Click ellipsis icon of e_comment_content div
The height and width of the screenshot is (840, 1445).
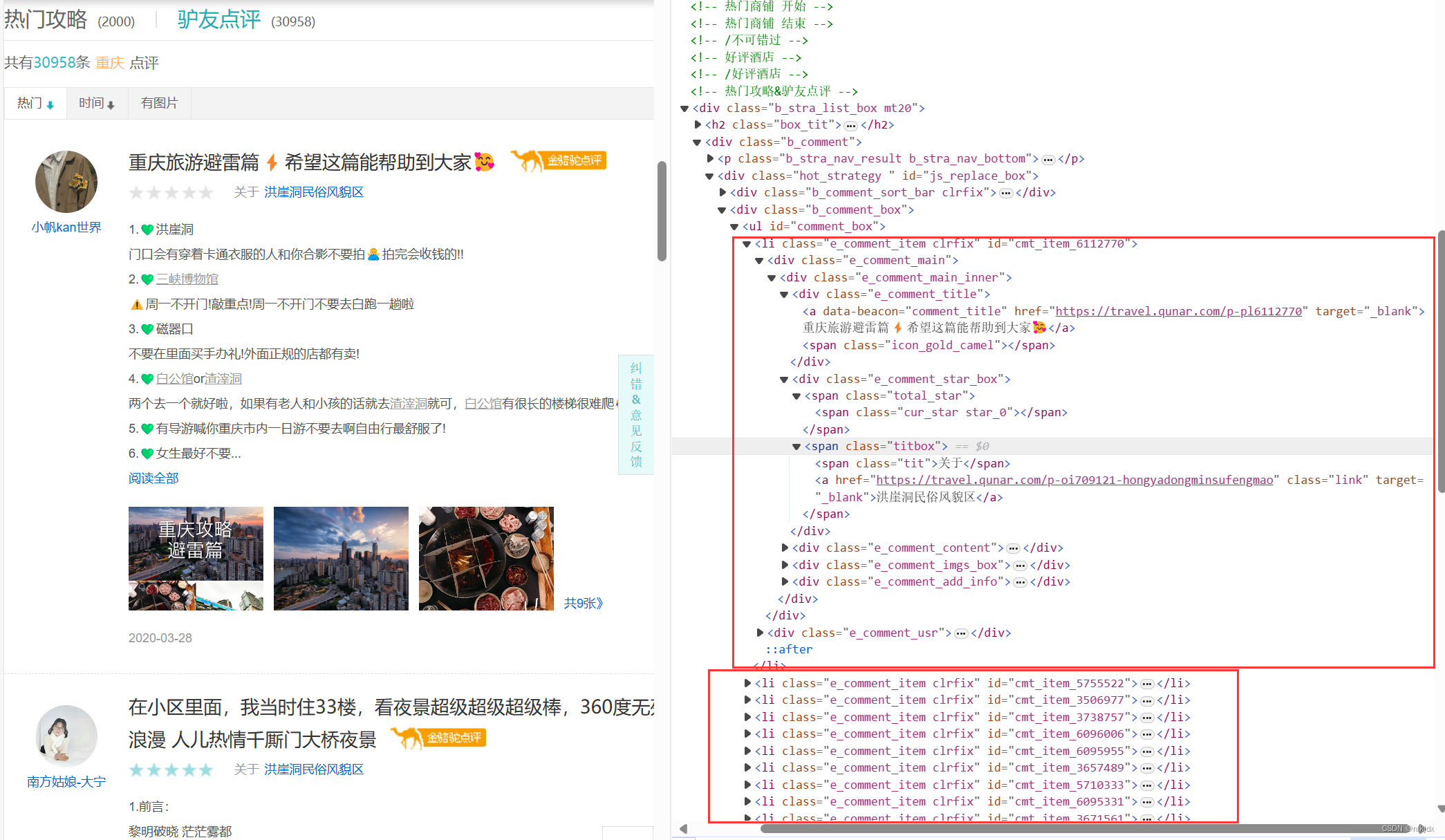click(x=1013, y=548)
